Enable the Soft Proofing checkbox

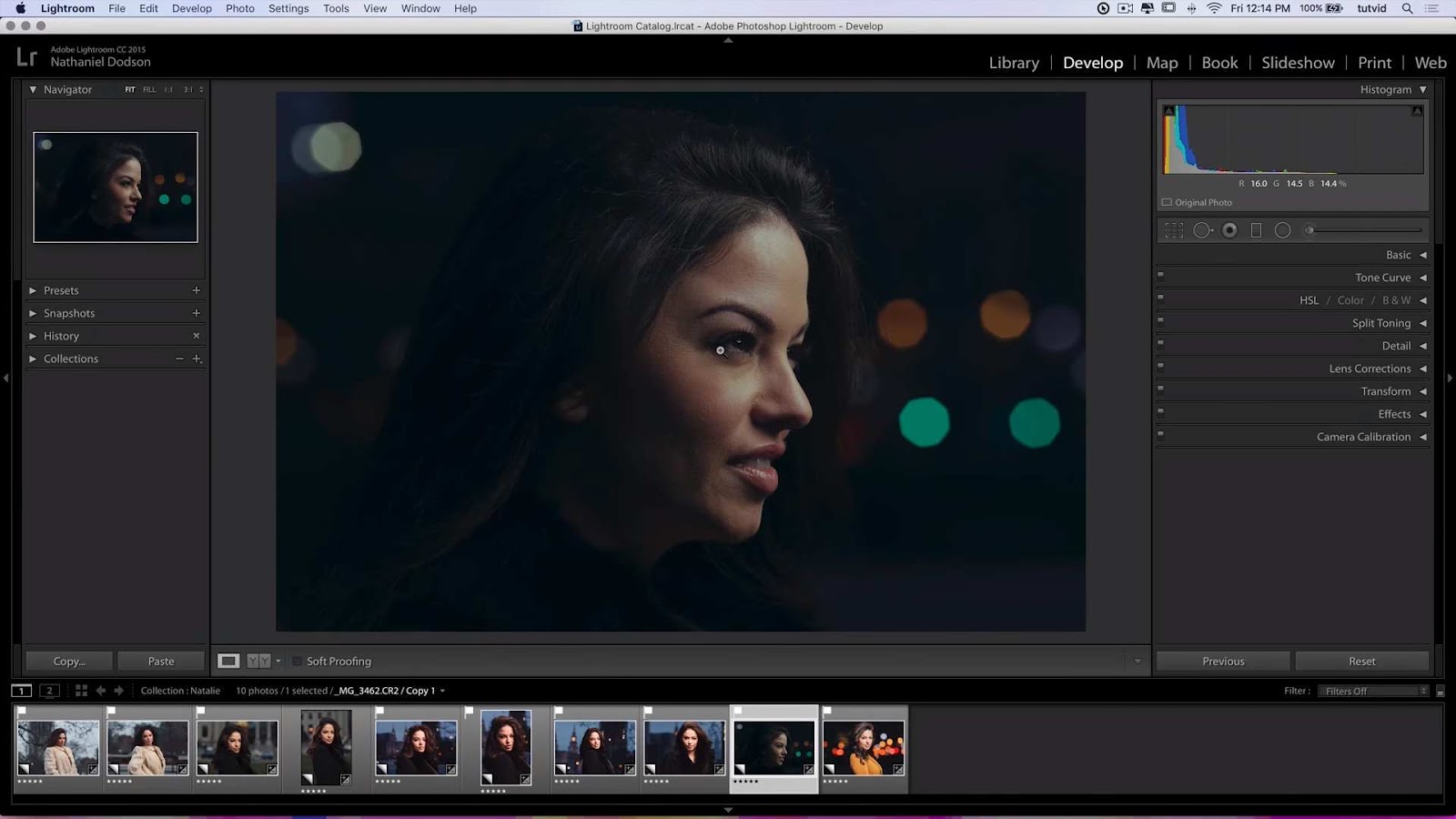297,662
